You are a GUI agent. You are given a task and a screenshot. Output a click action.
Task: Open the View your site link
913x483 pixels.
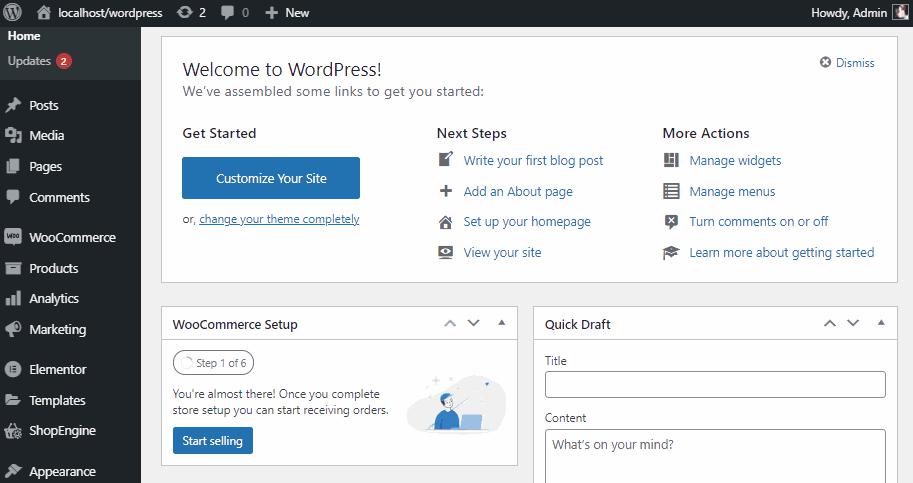502,253
